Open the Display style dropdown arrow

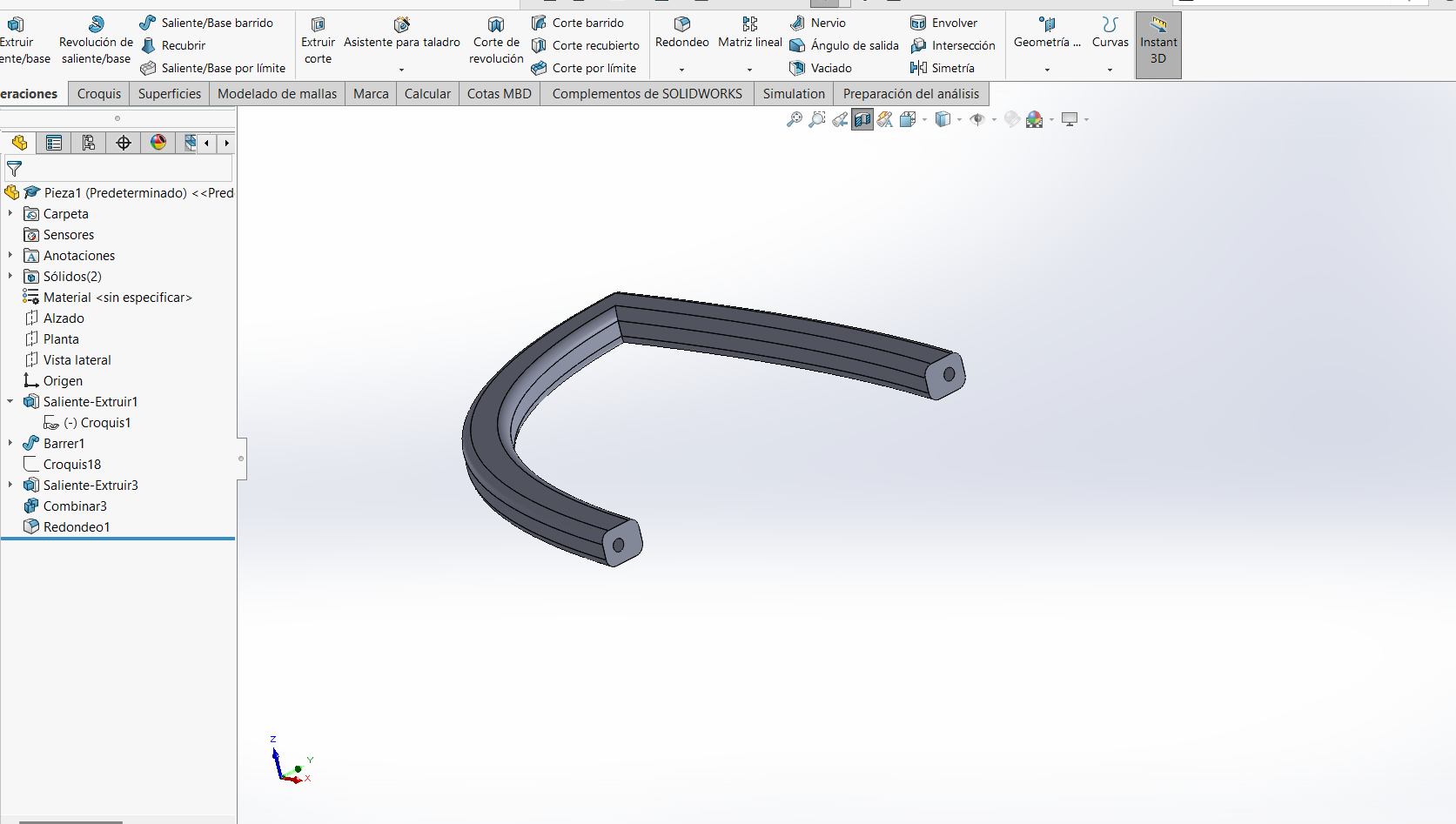click(x=959, y=119)
